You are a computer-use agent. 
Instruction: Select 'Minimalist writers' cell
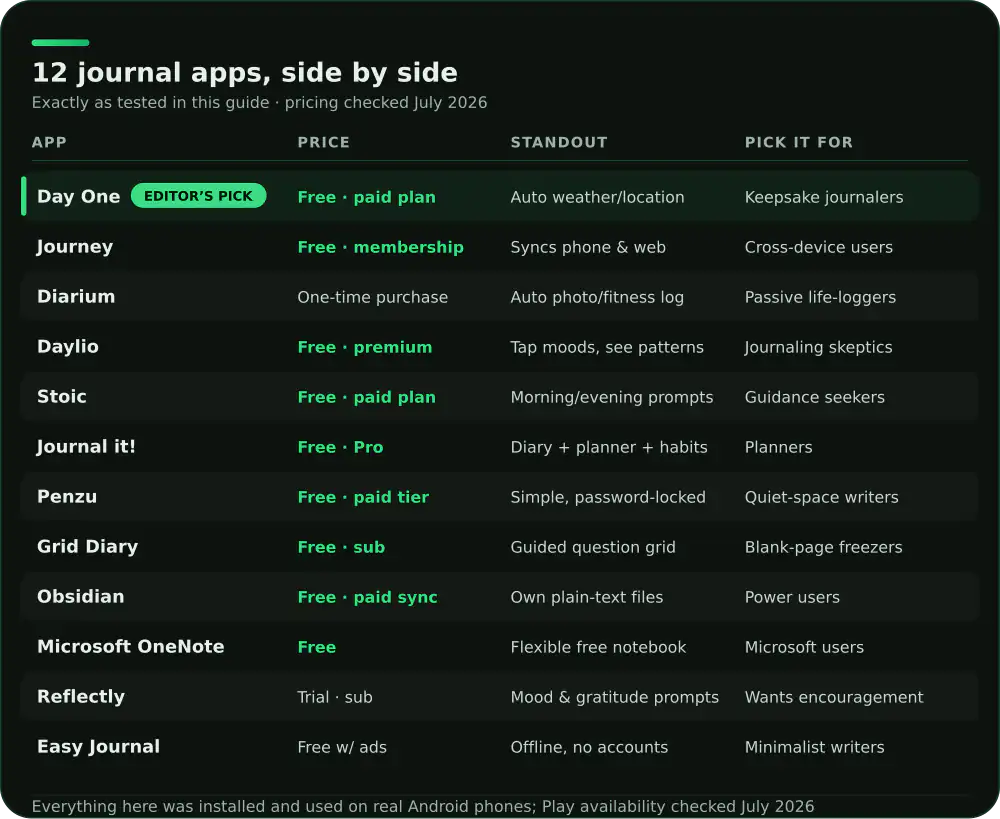(x=814, y=747)
